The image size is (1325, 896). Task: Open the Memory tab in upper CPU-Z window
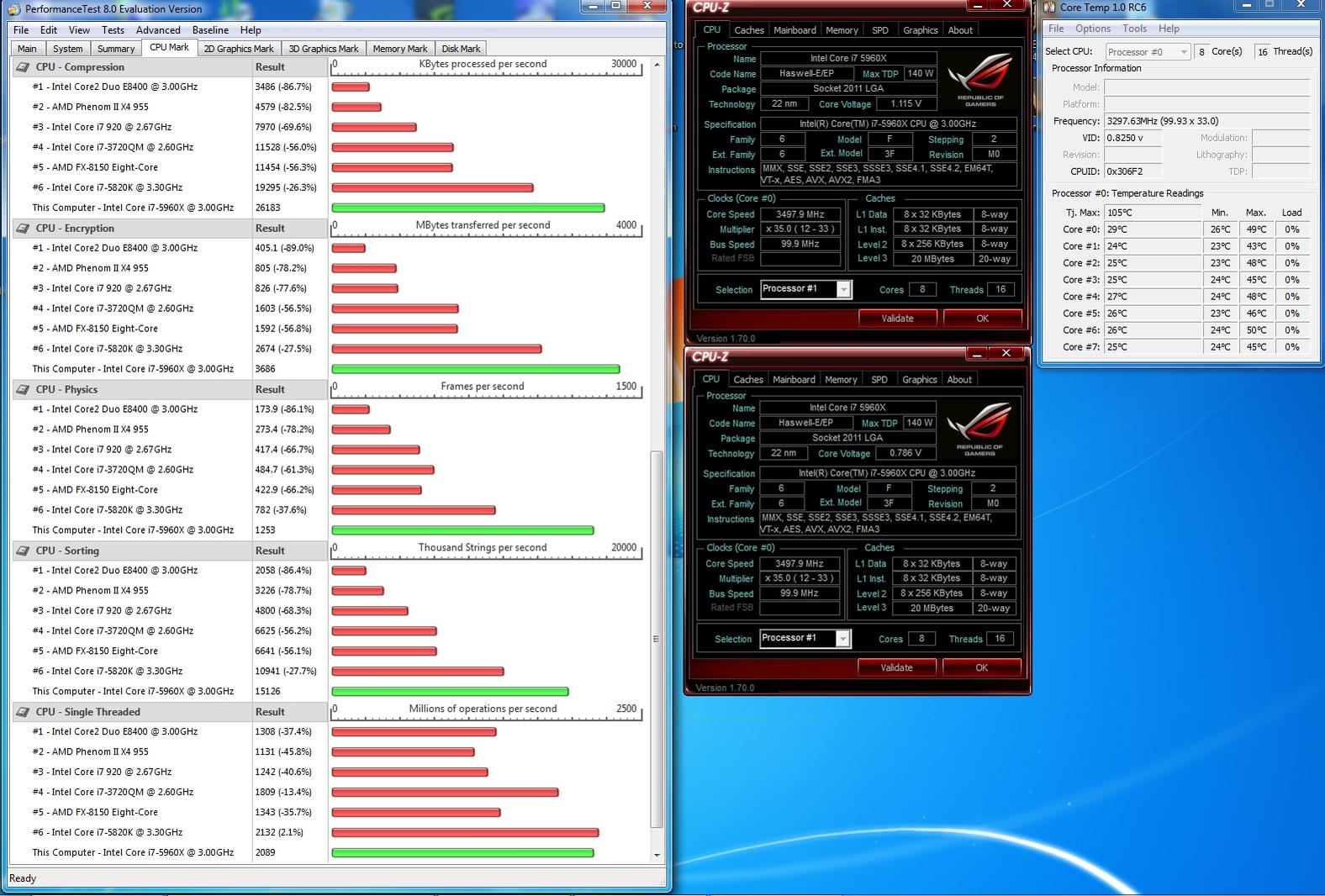[x=842, y=30]
